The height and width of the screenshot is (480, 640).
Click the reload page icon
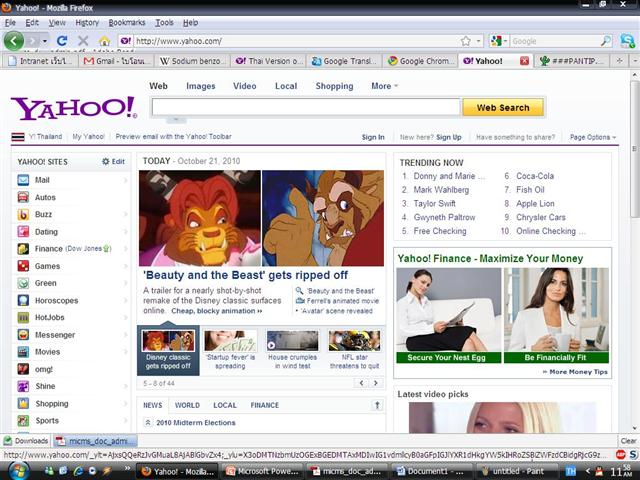(x=62, y=41)
